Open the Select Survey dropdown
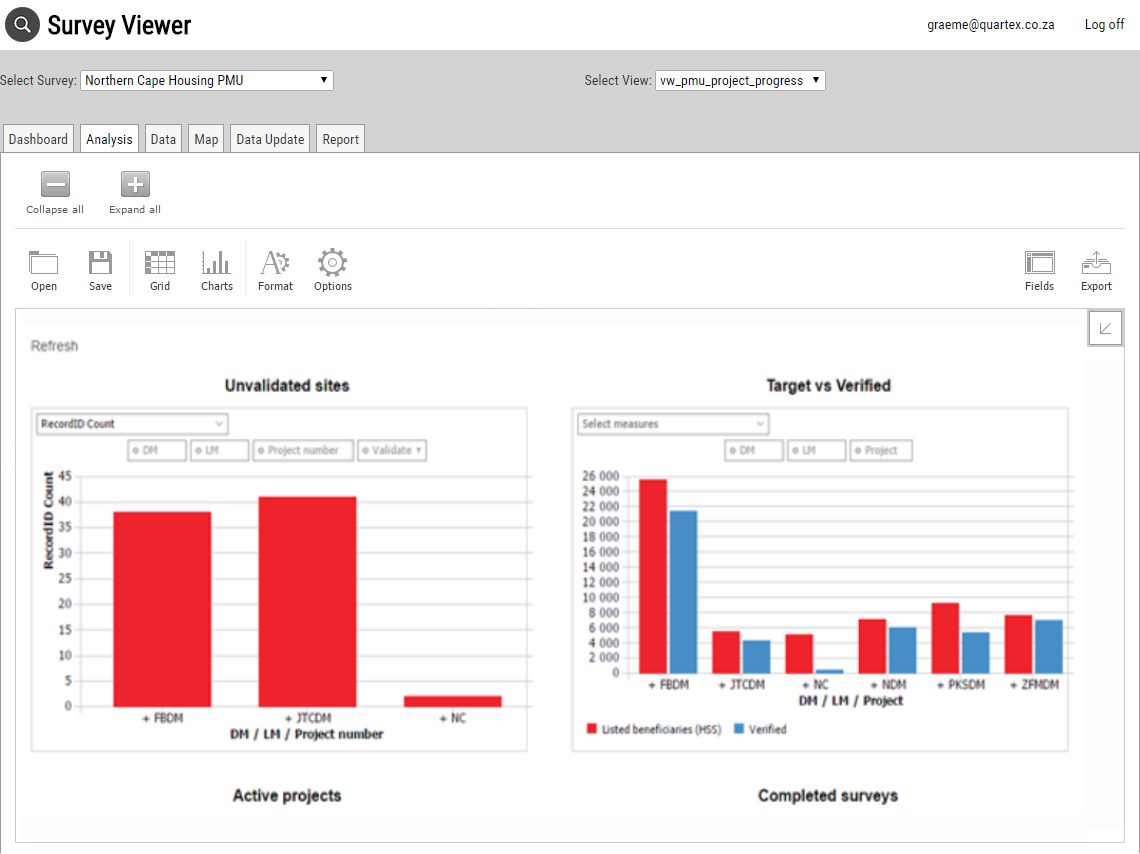Image resolution: width=1140 pixels, height=854 pixels. 207,80
